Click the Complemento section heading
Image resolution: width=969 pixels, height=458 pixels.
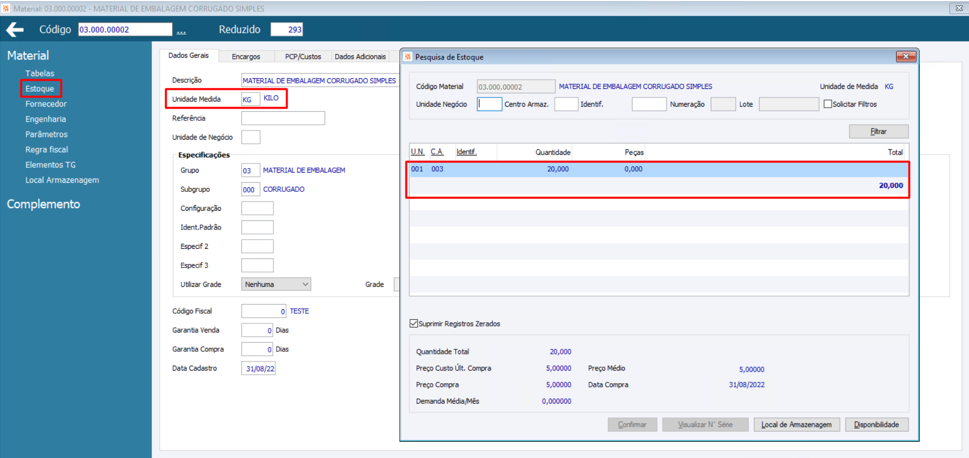[43, 204]
